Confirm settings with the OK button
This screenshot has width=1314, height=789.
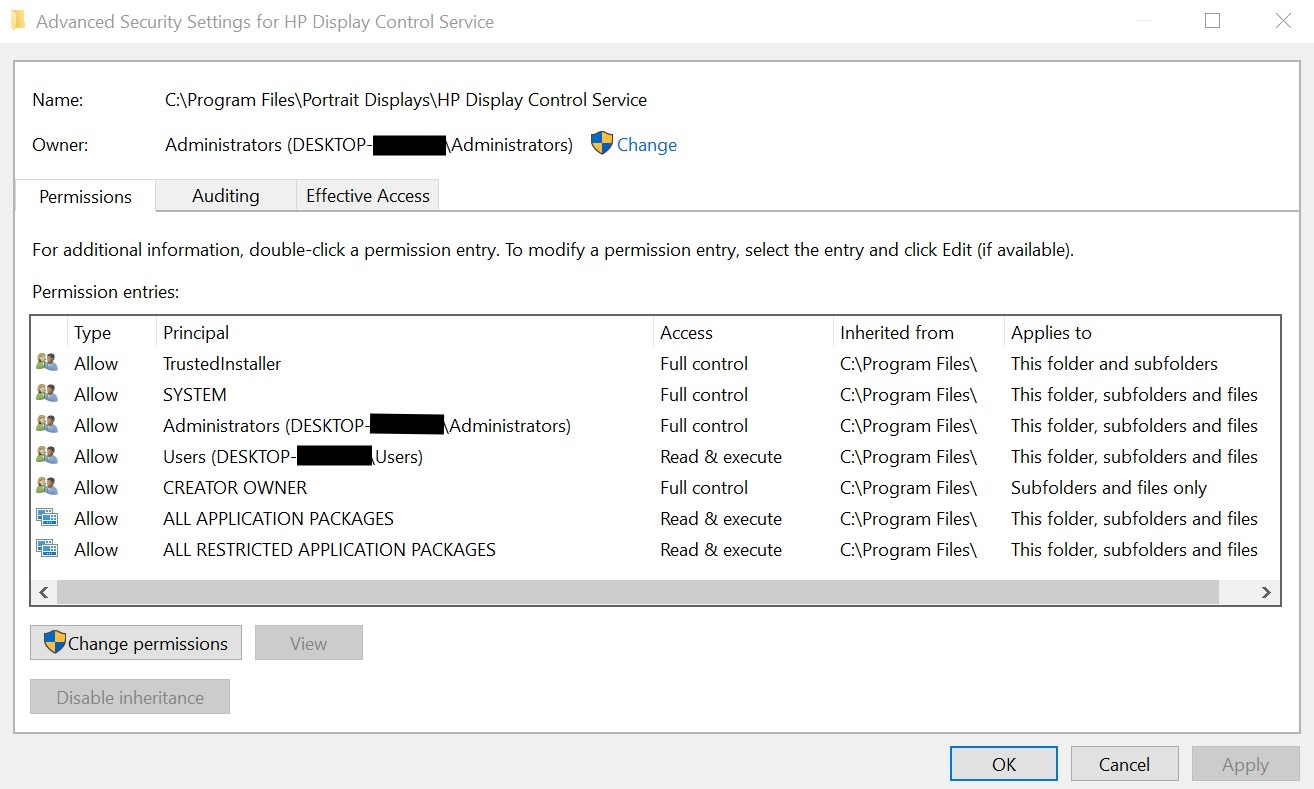click(1003, 763)
